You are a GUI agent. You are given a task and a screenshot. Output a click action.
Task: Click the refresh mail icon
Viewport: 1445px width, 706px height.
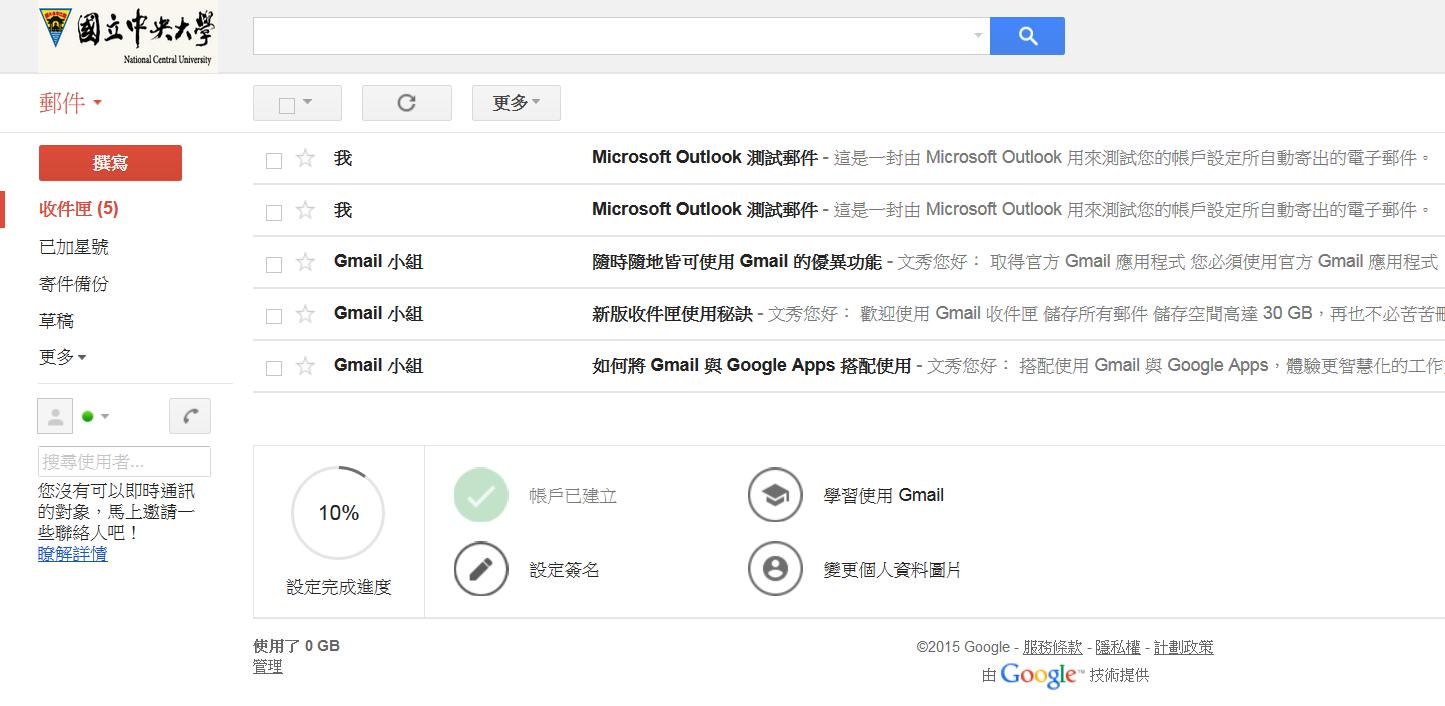406,103
